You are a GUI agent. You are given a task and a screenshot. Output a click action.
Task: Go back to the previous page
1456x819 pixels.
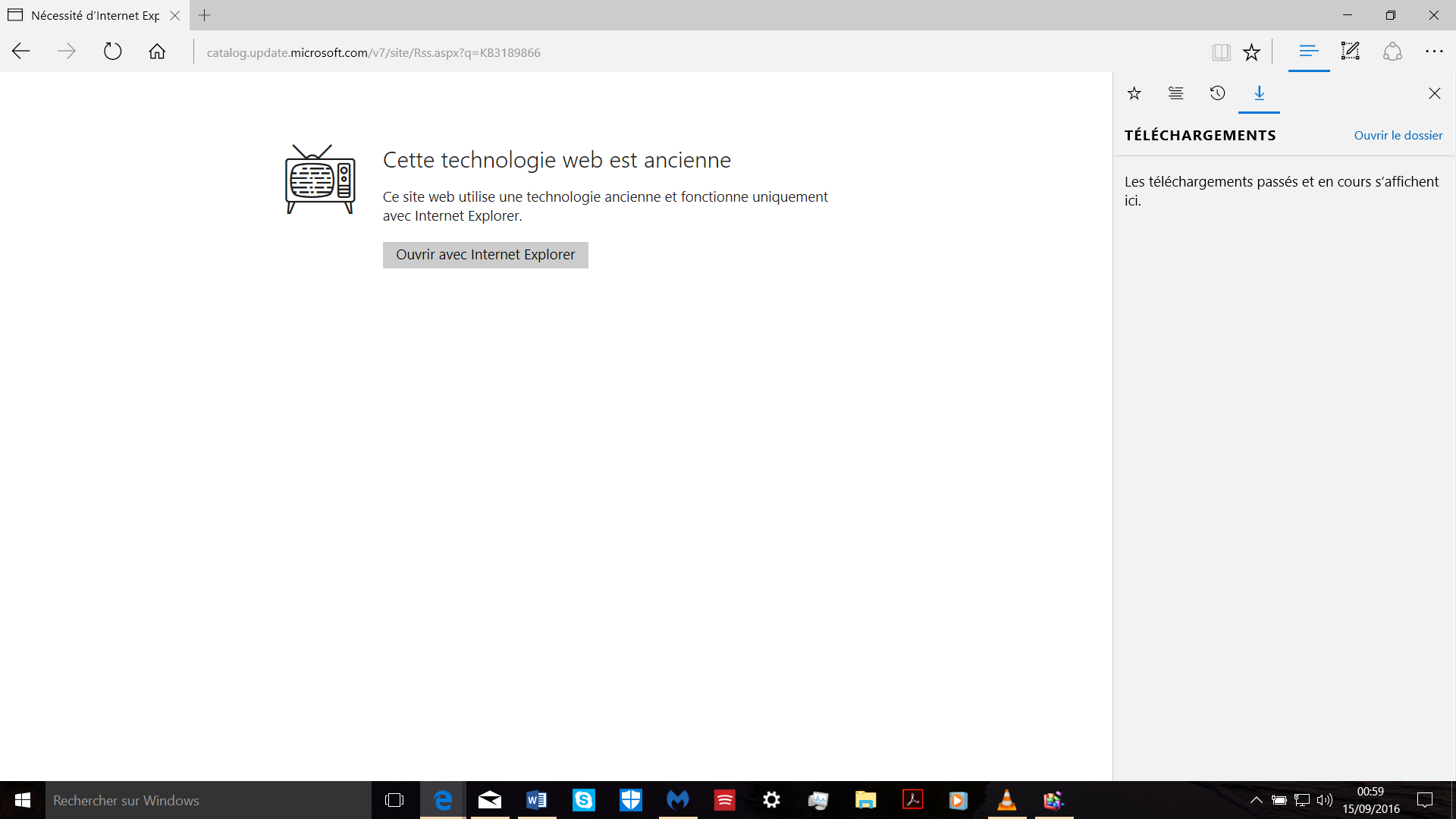(x=21, y=52)
